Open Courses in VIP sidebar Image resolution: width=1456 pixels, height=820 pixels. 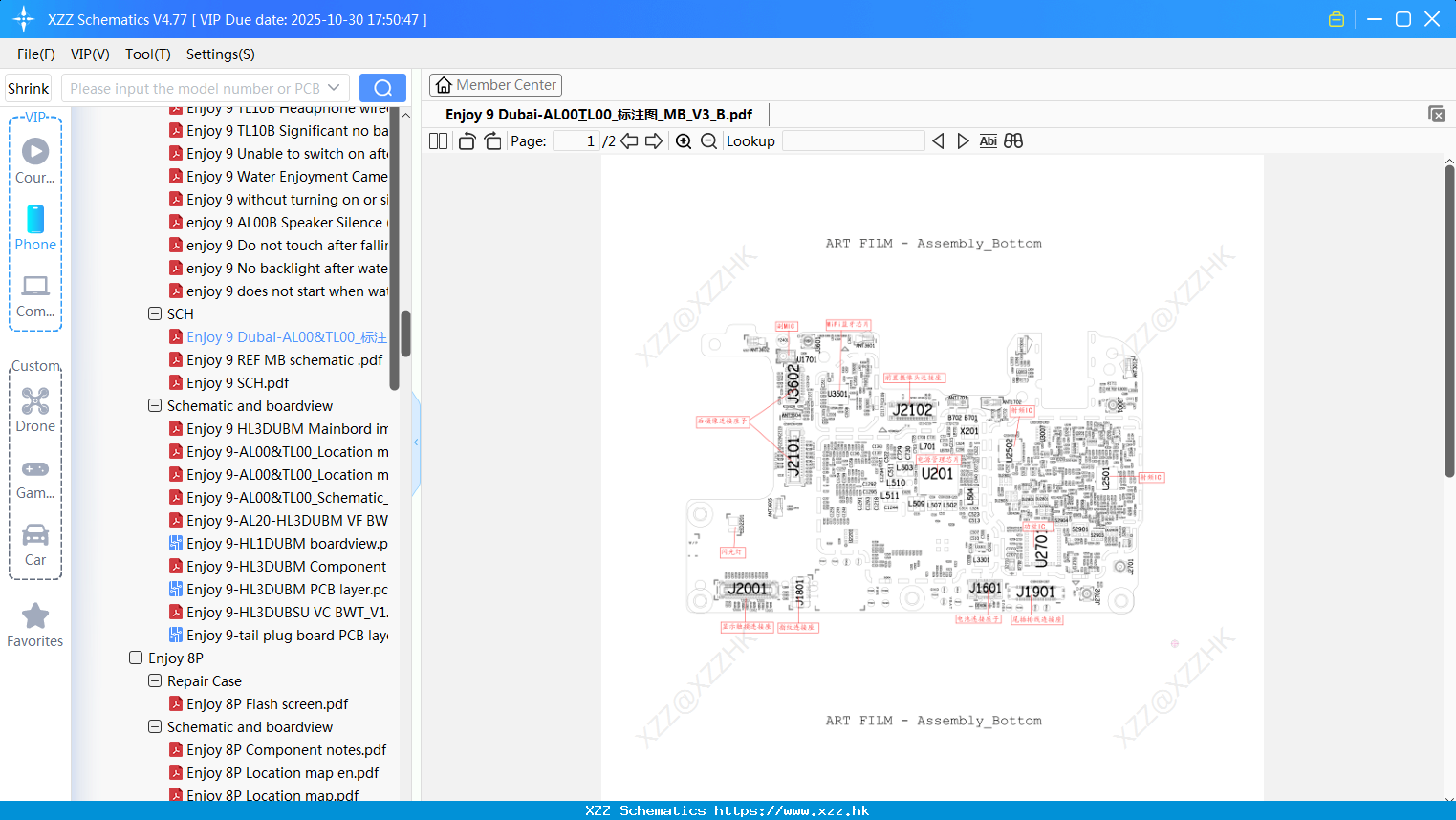(x=35, y=162)
